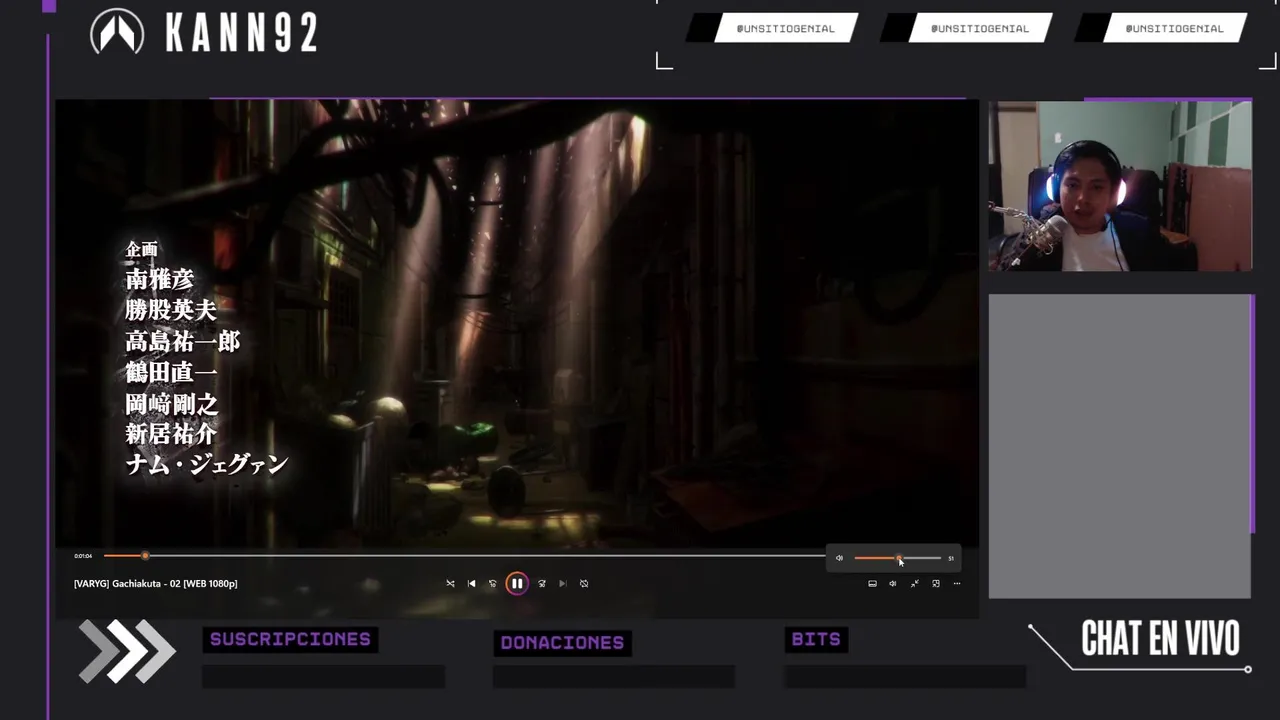Click the KANN92 channel name text
This screenshot has height=720, width=1280.
(241, 33)
